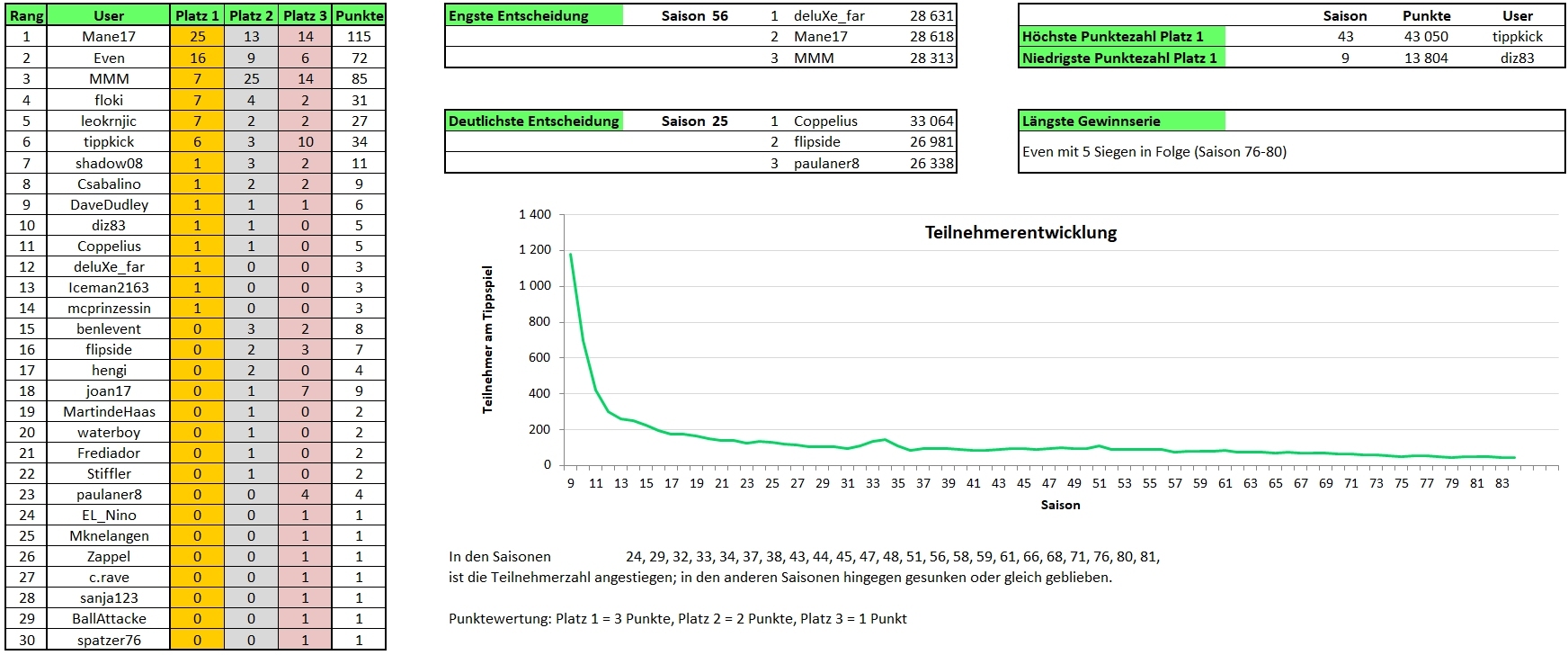Click the 'Längste Gewinnserie' heading cell

click(x=1120, y=121)
